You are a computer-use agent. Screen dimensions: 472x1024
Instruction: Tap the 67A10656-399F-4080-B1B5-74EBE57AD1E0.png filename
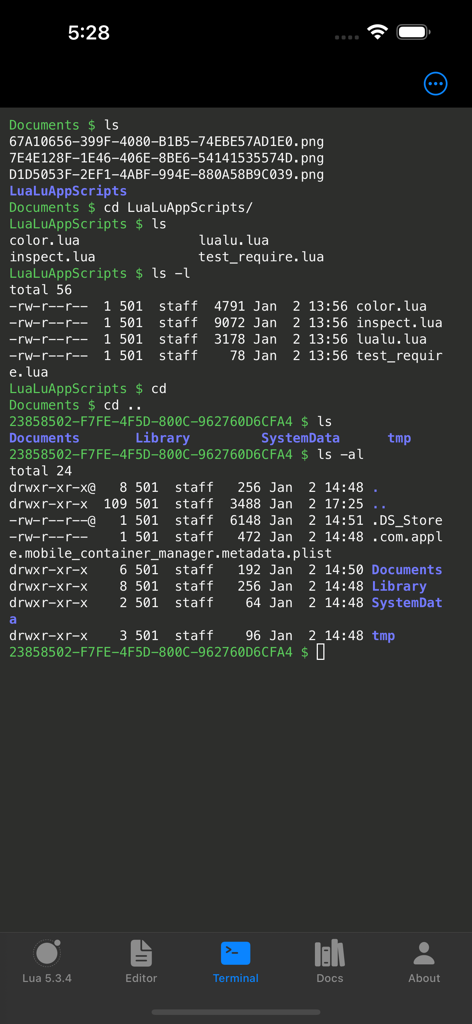coord(166,141)
